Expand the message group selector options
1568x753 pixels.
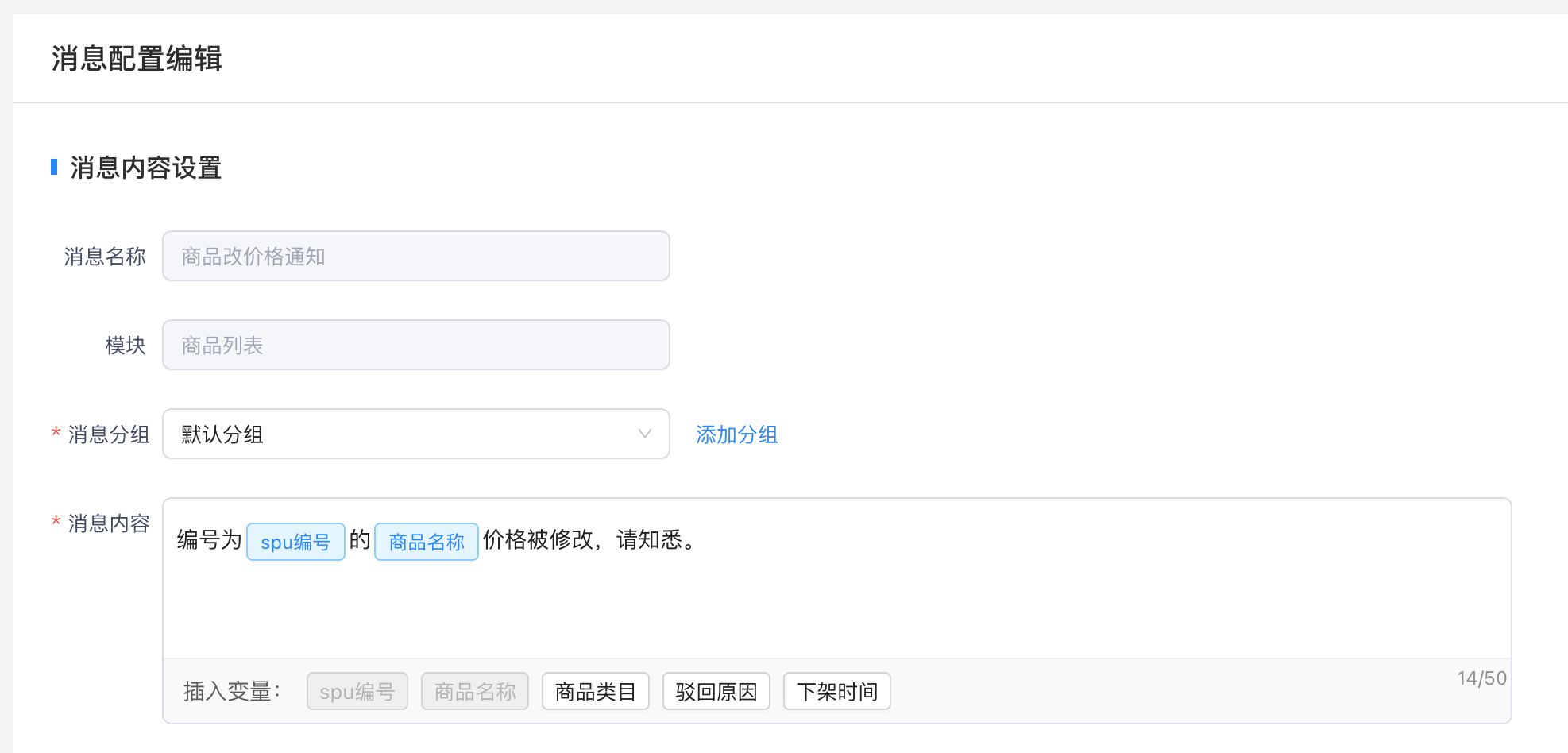[415, 434]
